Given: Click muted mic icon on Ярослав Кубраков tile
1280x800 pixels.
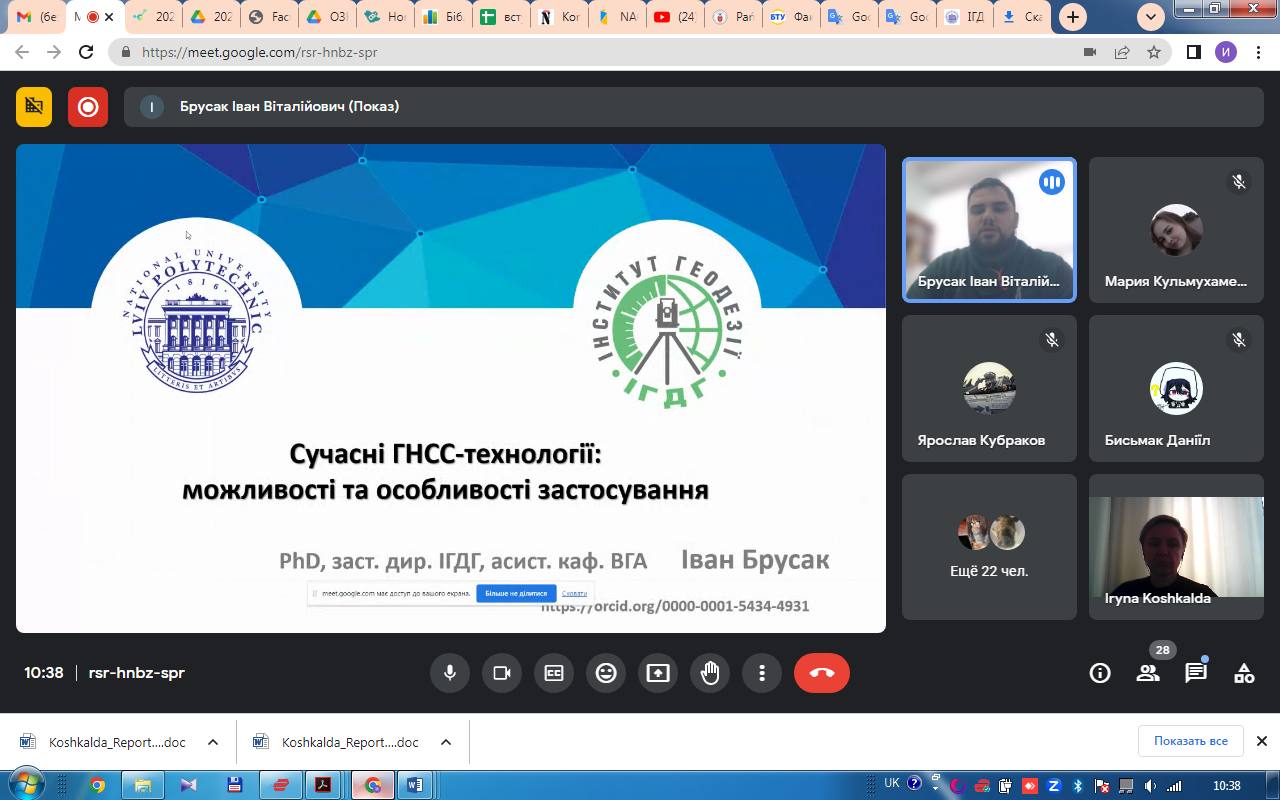Looking at the screenshot, I should tap(1052, 340).
